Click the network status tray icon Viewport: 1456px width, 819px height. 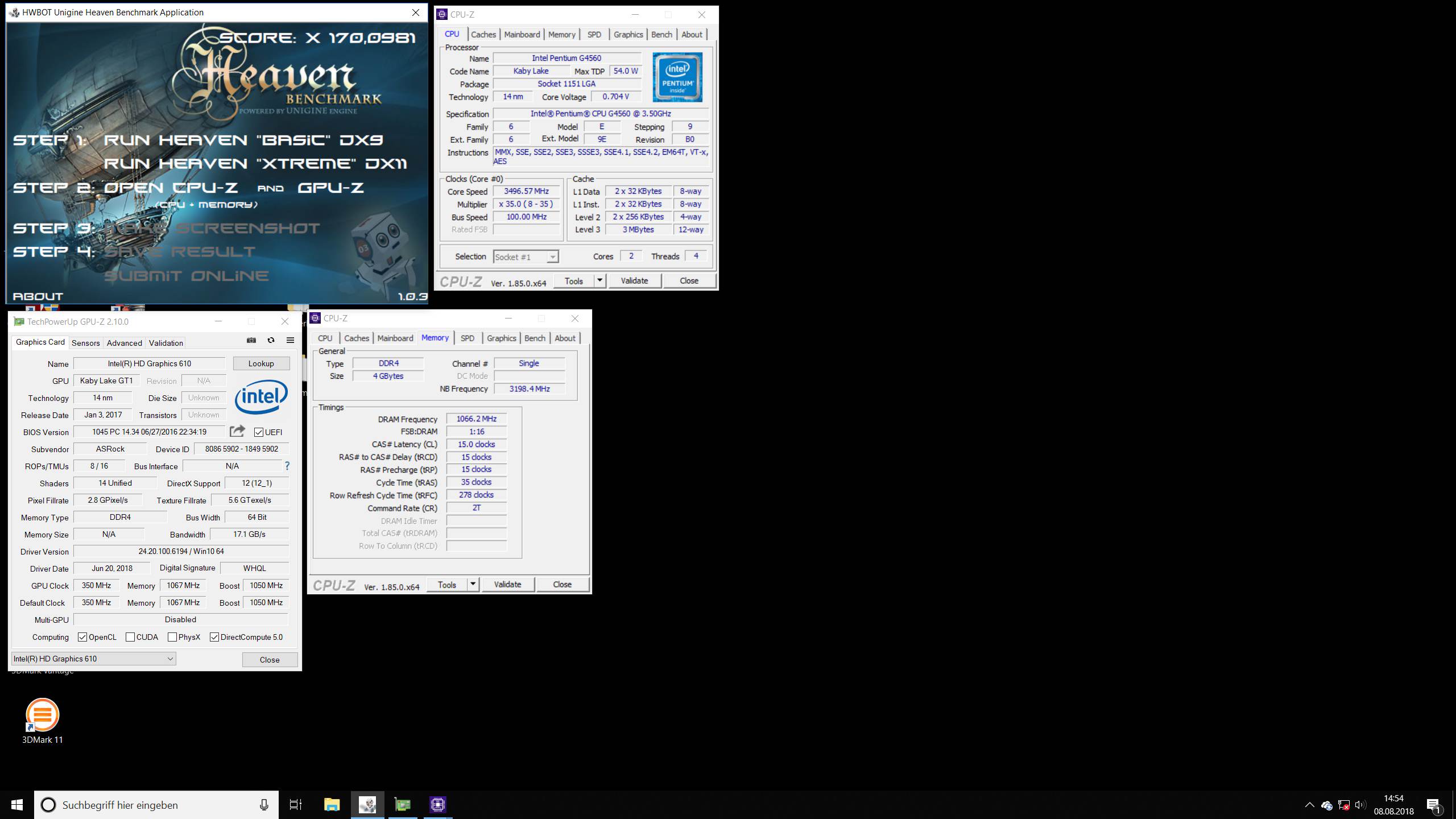tap(1344, 805)
